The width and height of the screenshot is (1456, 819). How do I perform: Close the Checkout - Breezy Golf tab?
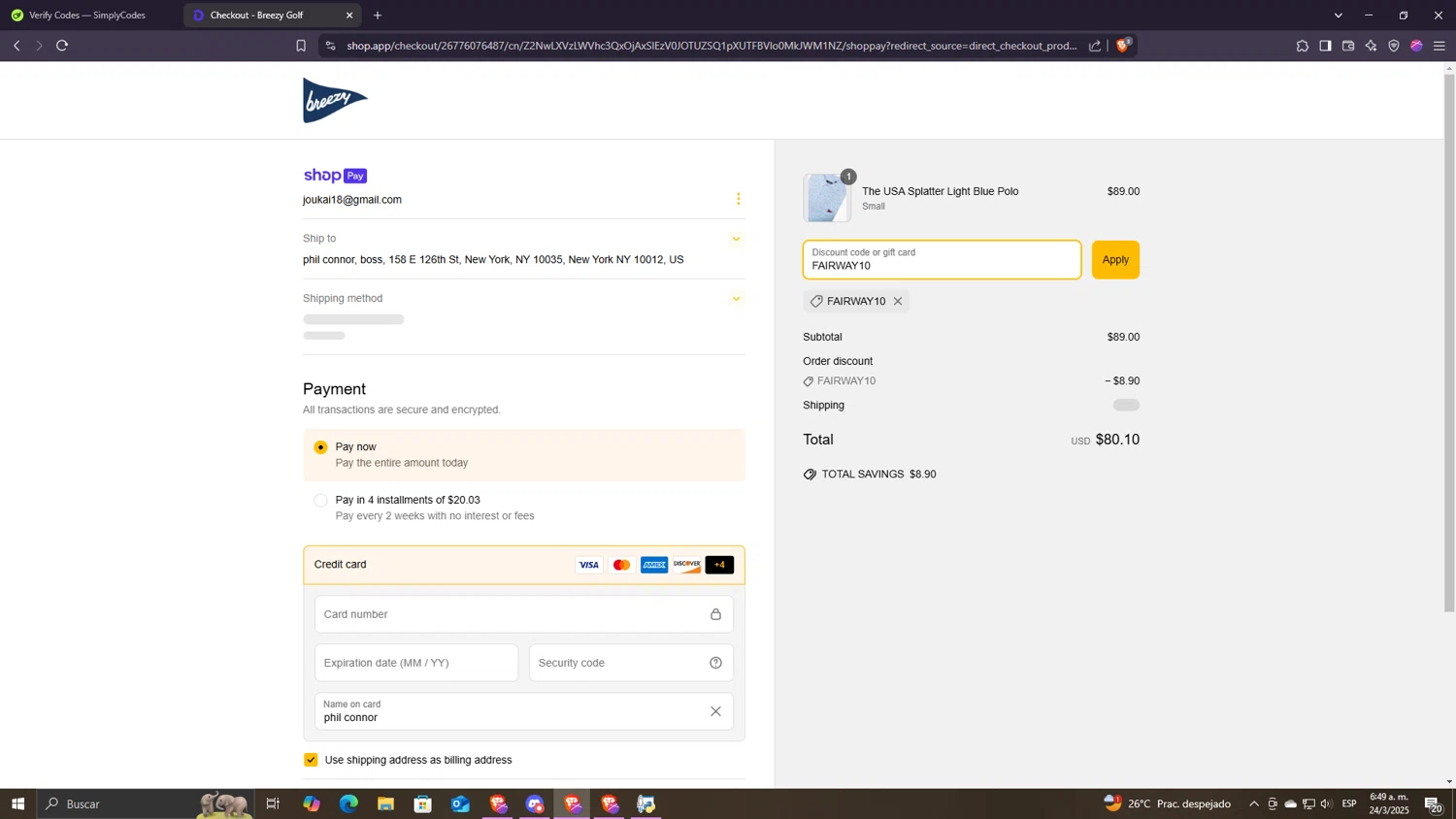tap(349, 16)
